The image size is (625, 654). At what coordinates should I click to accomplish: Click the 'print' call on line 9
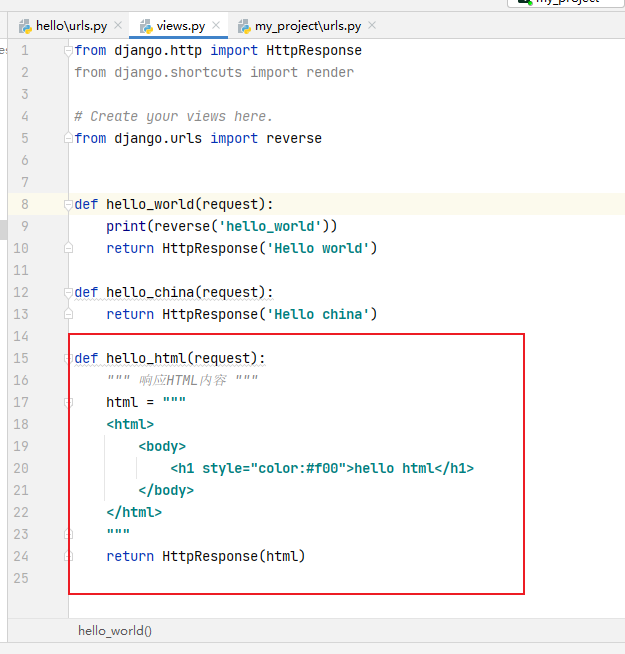pyautogui.click(x=126, y=226)
